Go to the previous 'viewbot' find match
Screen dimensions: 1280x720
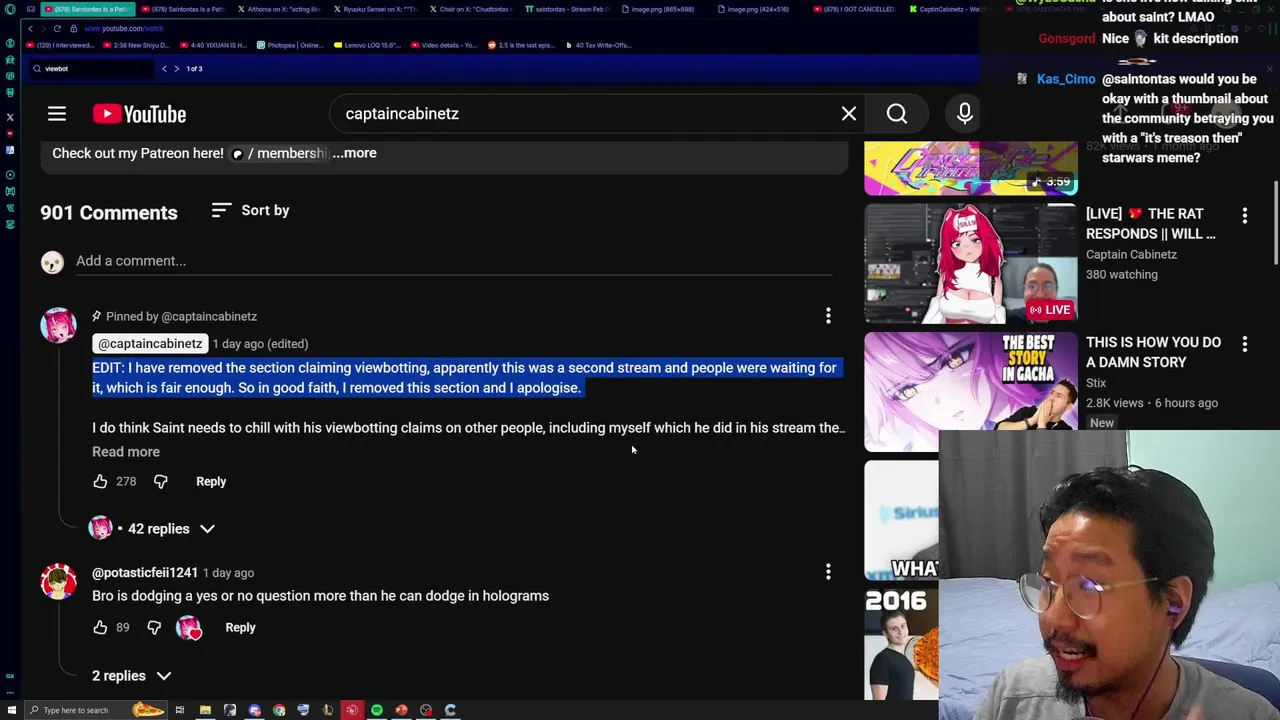tap(164, 69)
